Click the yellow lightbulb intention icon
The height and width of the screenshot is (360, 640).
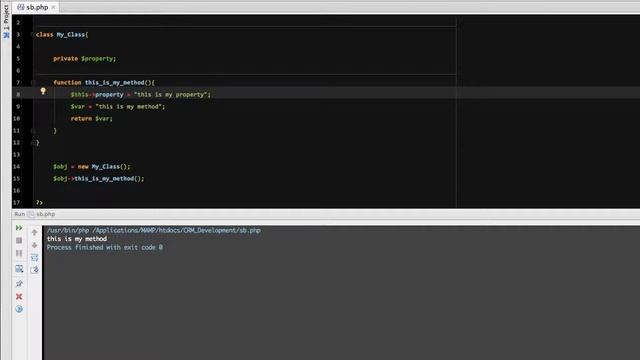click(43, 91)
